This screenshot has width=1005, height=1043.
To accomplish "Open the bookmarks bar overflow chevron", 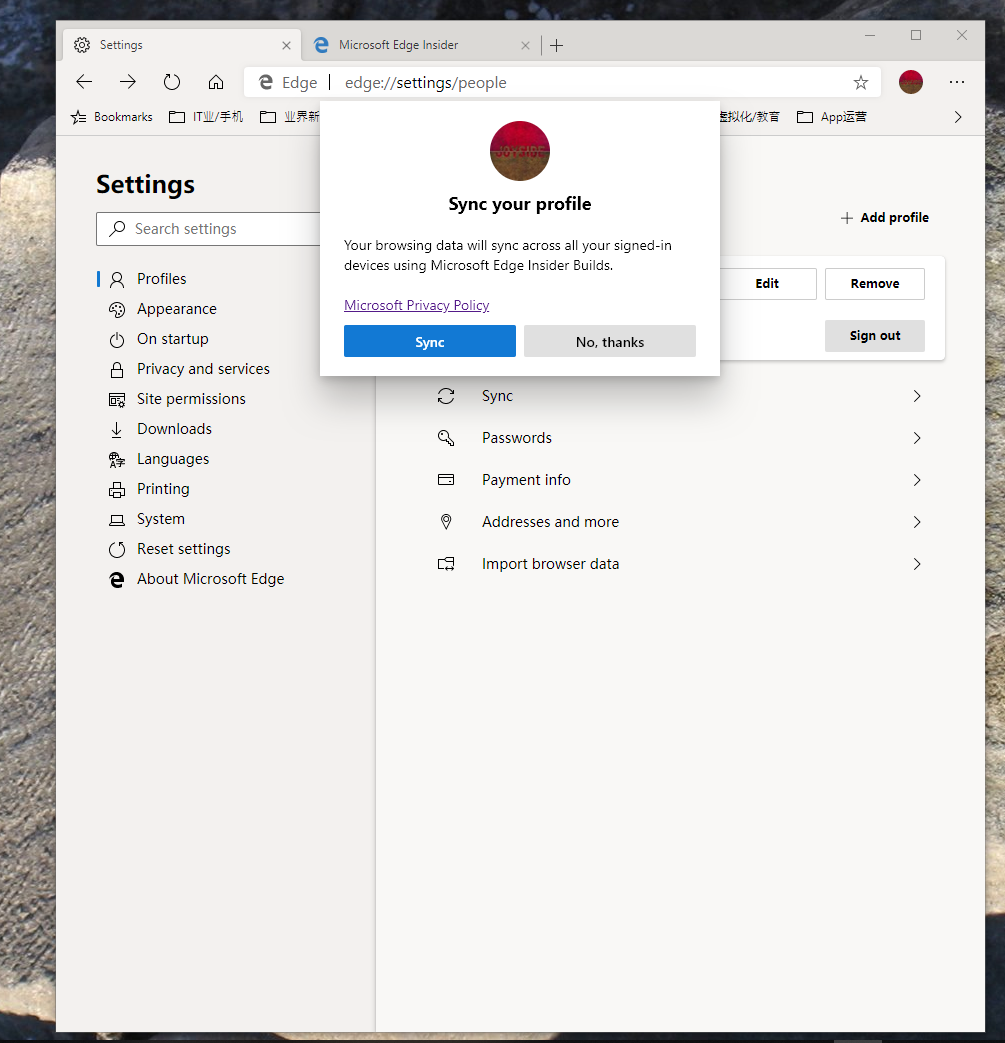I will (958, 116).
